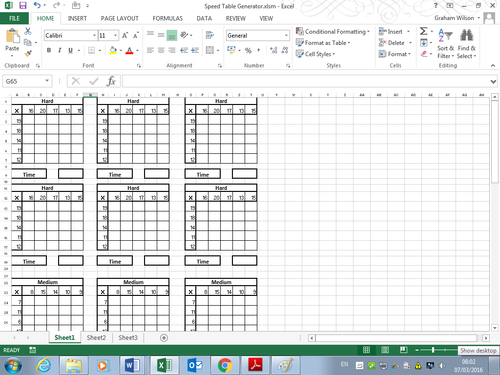Open the PAGE LAYOUT ribbon tab
This screenshot has width=500, height=375.
pyautogui.click(x=119, y=18)
